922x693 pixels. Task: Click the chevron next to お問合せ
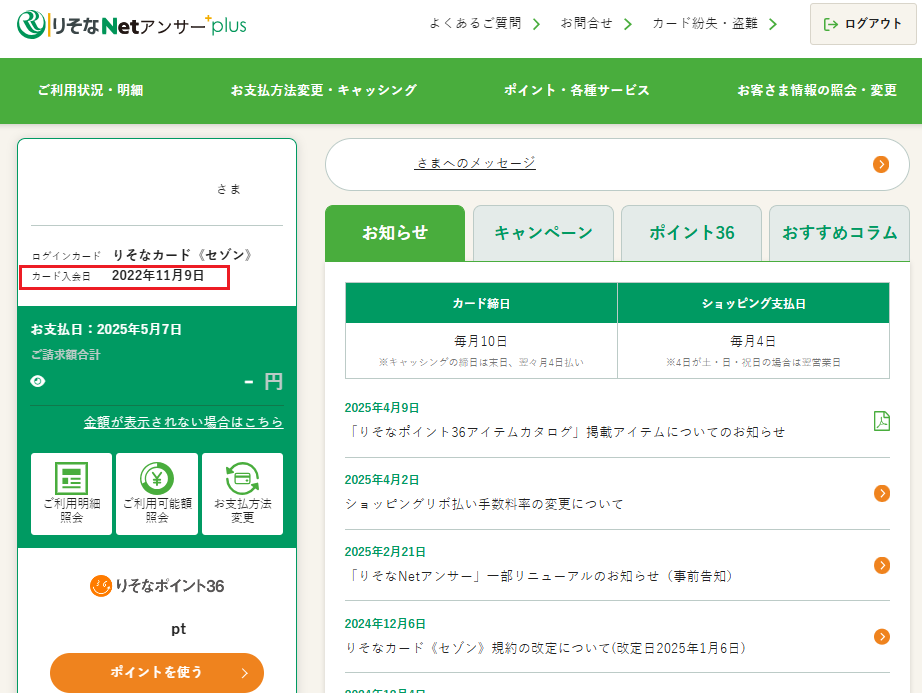click(627, 24)
